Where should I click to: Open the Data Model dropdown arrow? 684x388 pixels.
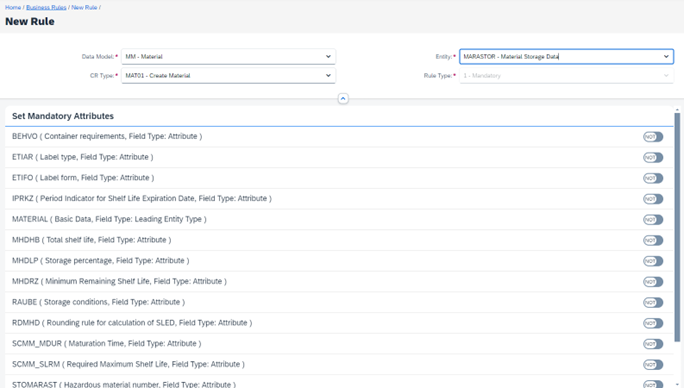click(328, 56)
